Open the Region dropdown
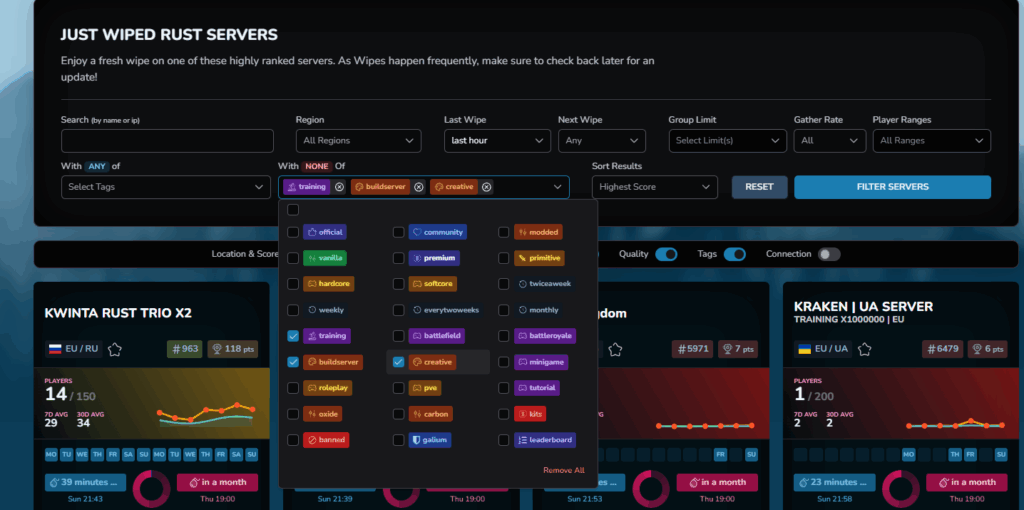 [x=359, y=140]
